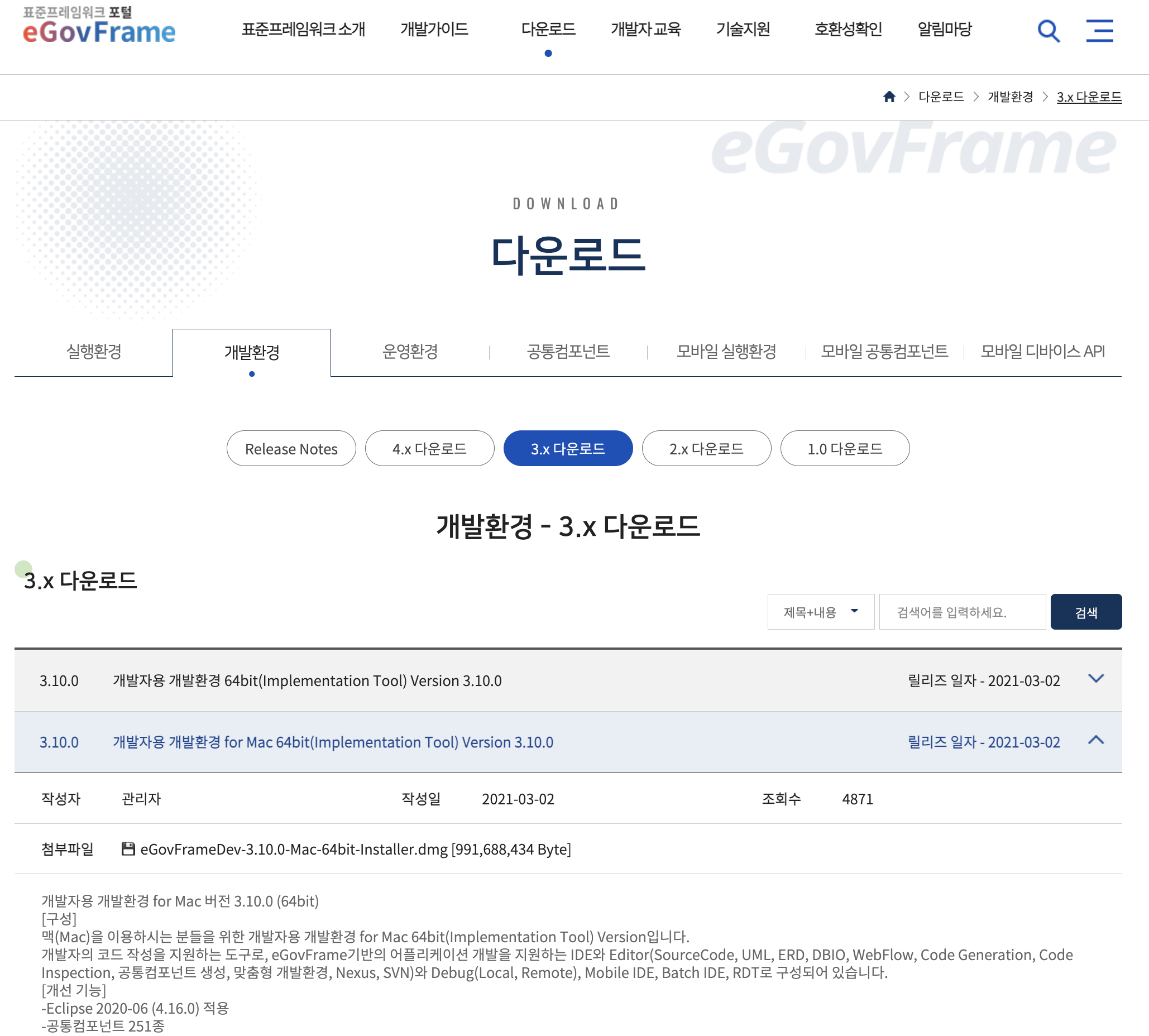Click the eGovFrame portal logo
Image resolution: width=1149 pixels, height=1036 pixels.
(x=99, y=26)
